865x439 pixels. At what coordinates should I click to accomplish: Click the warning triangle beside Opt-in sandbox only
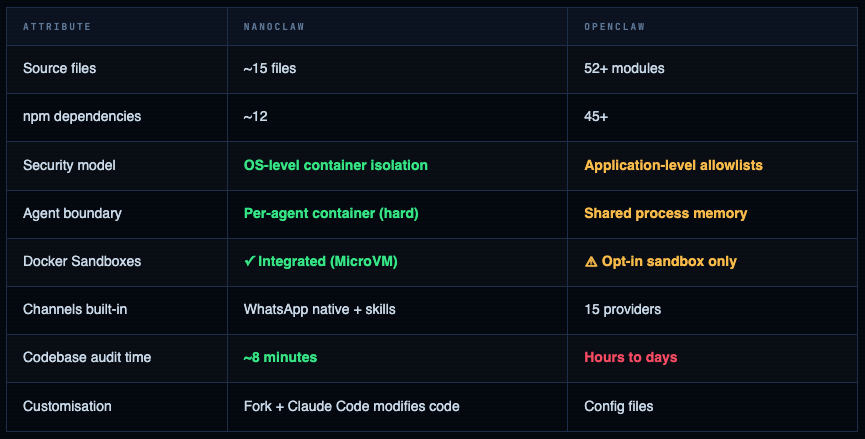coord(591,261)
